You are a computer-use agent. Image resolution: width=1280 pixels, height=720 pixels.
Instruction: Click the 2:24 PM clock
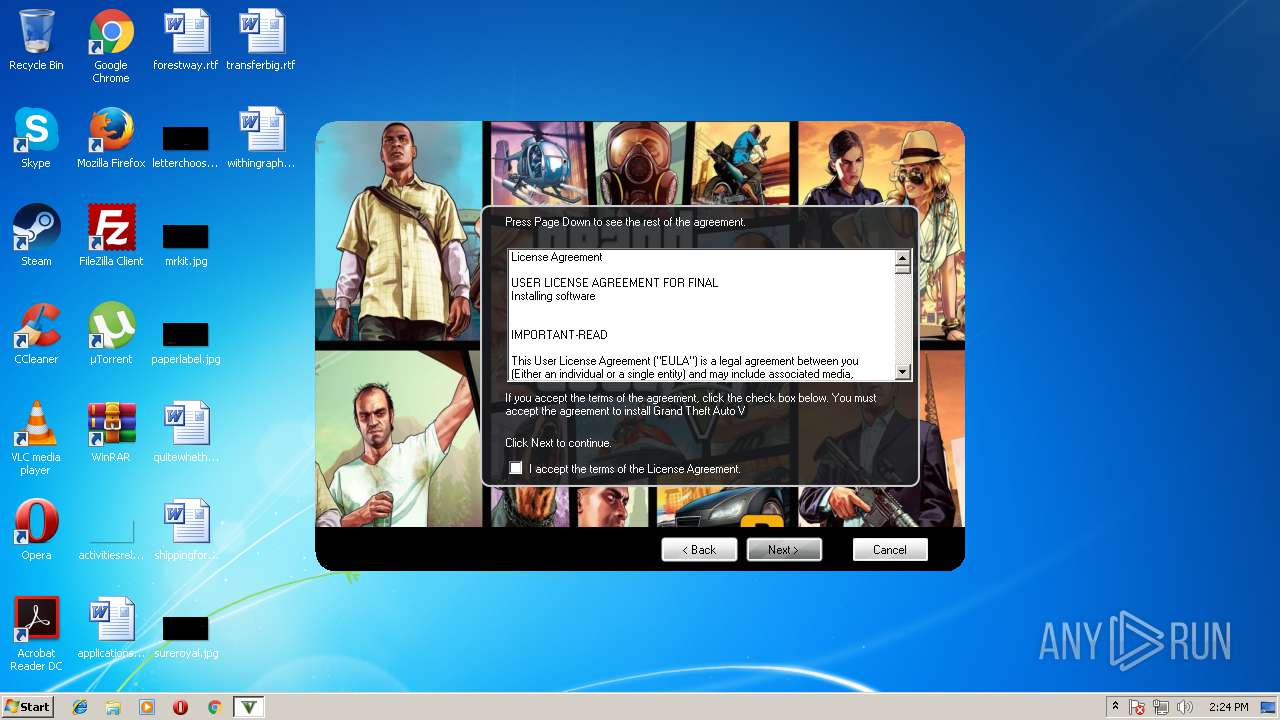(x=1228, y=707)
